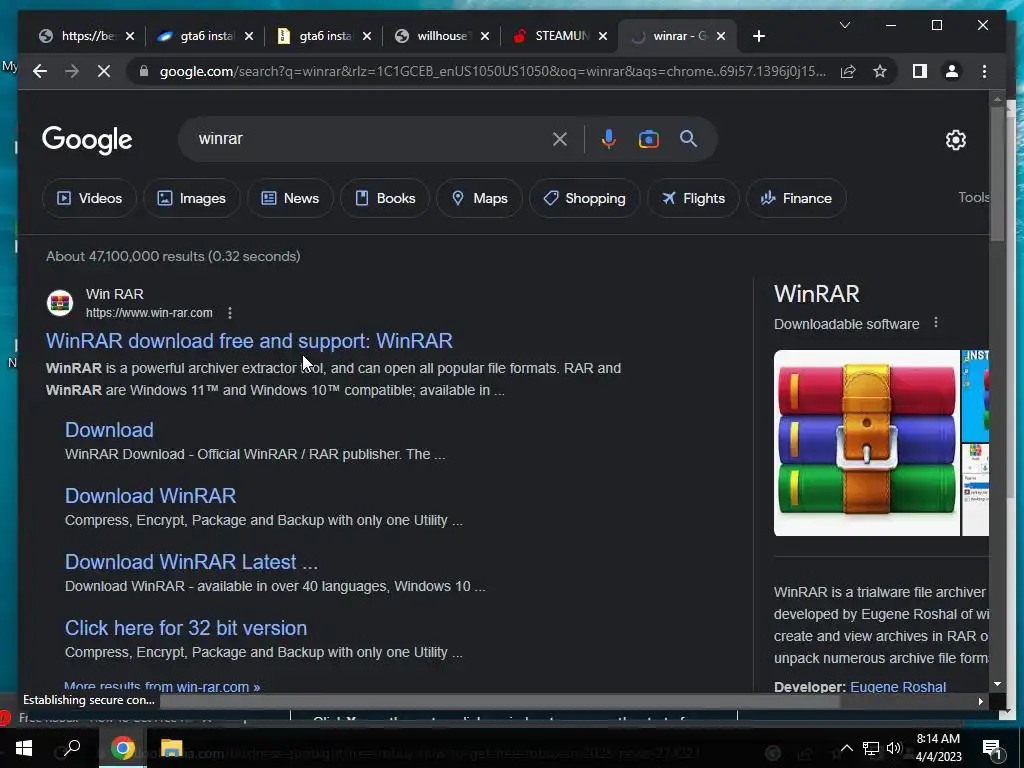Switch to the first gta6 install tab
The height and width of the screenshot is (768, 1024).
204,36
